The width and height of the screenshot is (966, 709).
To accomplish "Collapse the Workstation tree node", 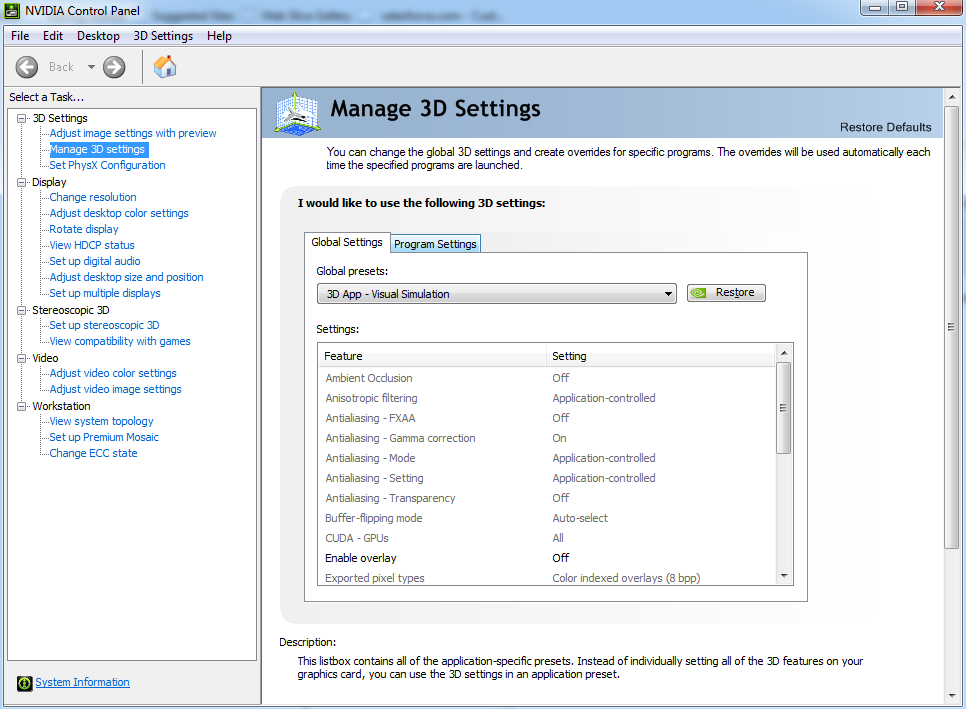I will click(22, 406).
